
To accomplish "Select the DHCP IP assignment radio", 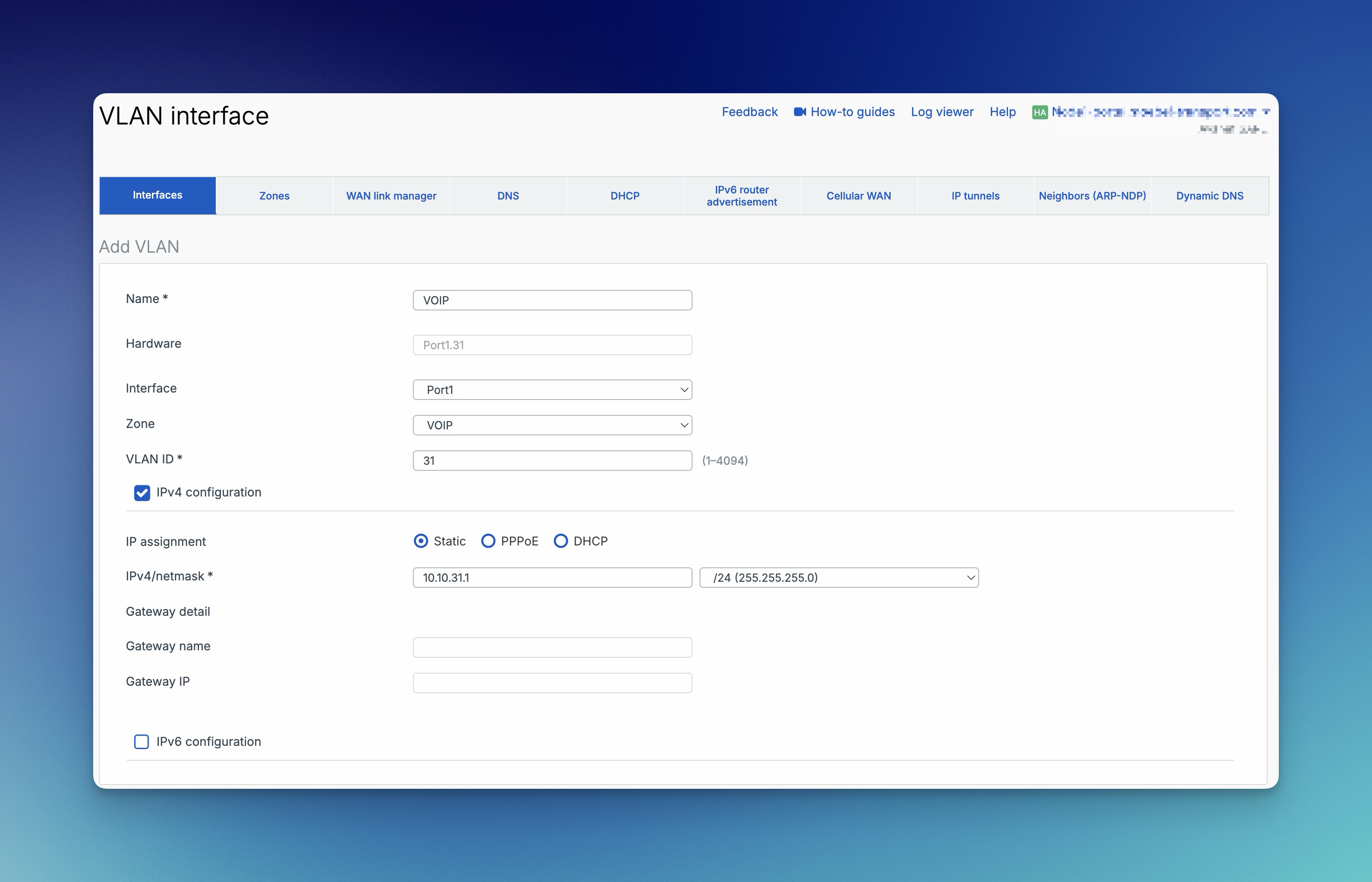I will tap(561, 541).
